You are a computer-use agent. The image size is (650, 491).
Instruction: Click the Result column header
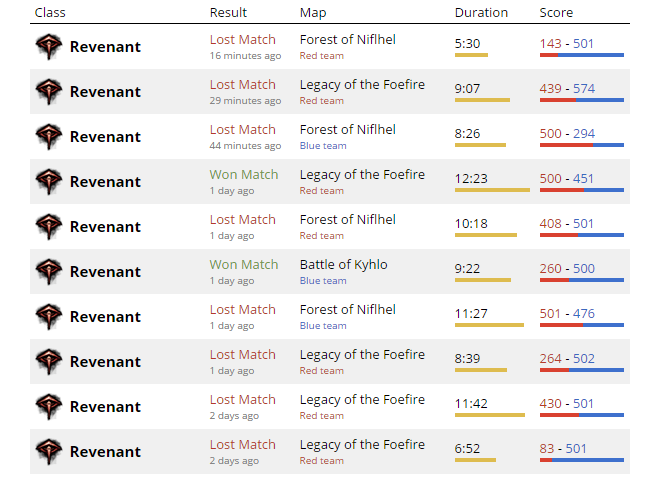point(228,13)
